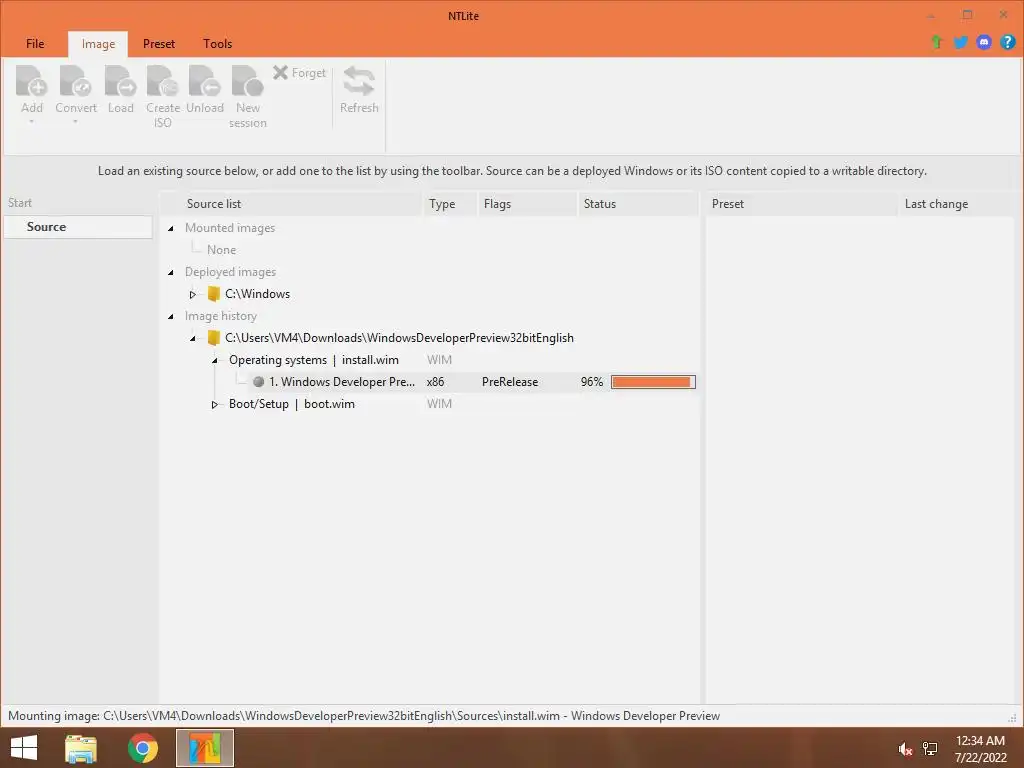The width and height of the screenshot is (1024, 768).
Task: Click the green update arrow icon
Action: (936, 42)
